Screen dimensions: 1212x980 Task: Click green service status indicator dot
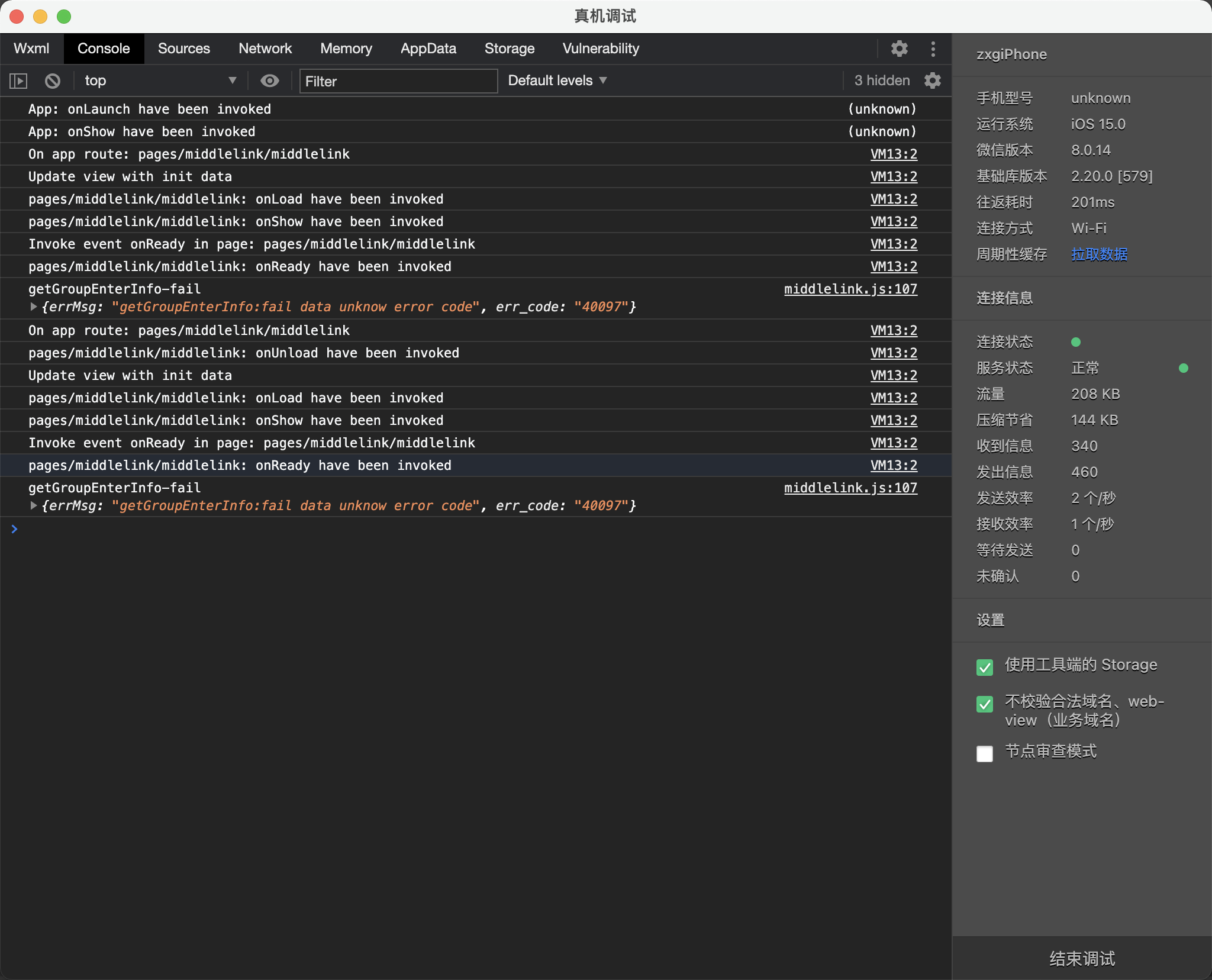[1183, 368]
